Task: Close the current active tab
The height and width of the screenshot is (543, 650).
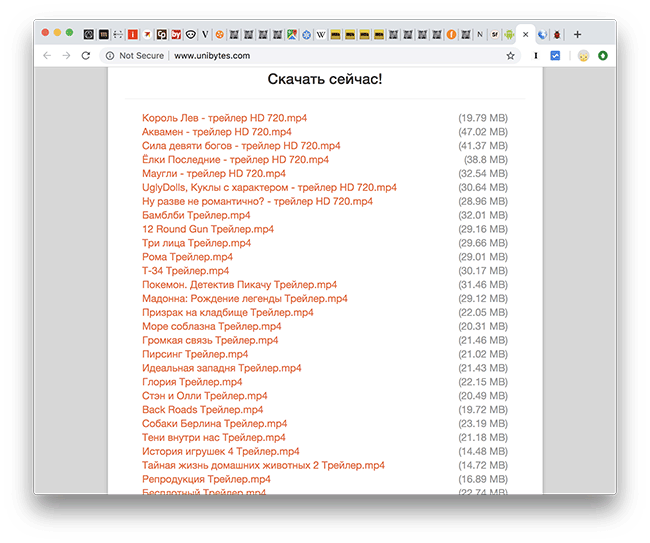Action: coord(526,34)
